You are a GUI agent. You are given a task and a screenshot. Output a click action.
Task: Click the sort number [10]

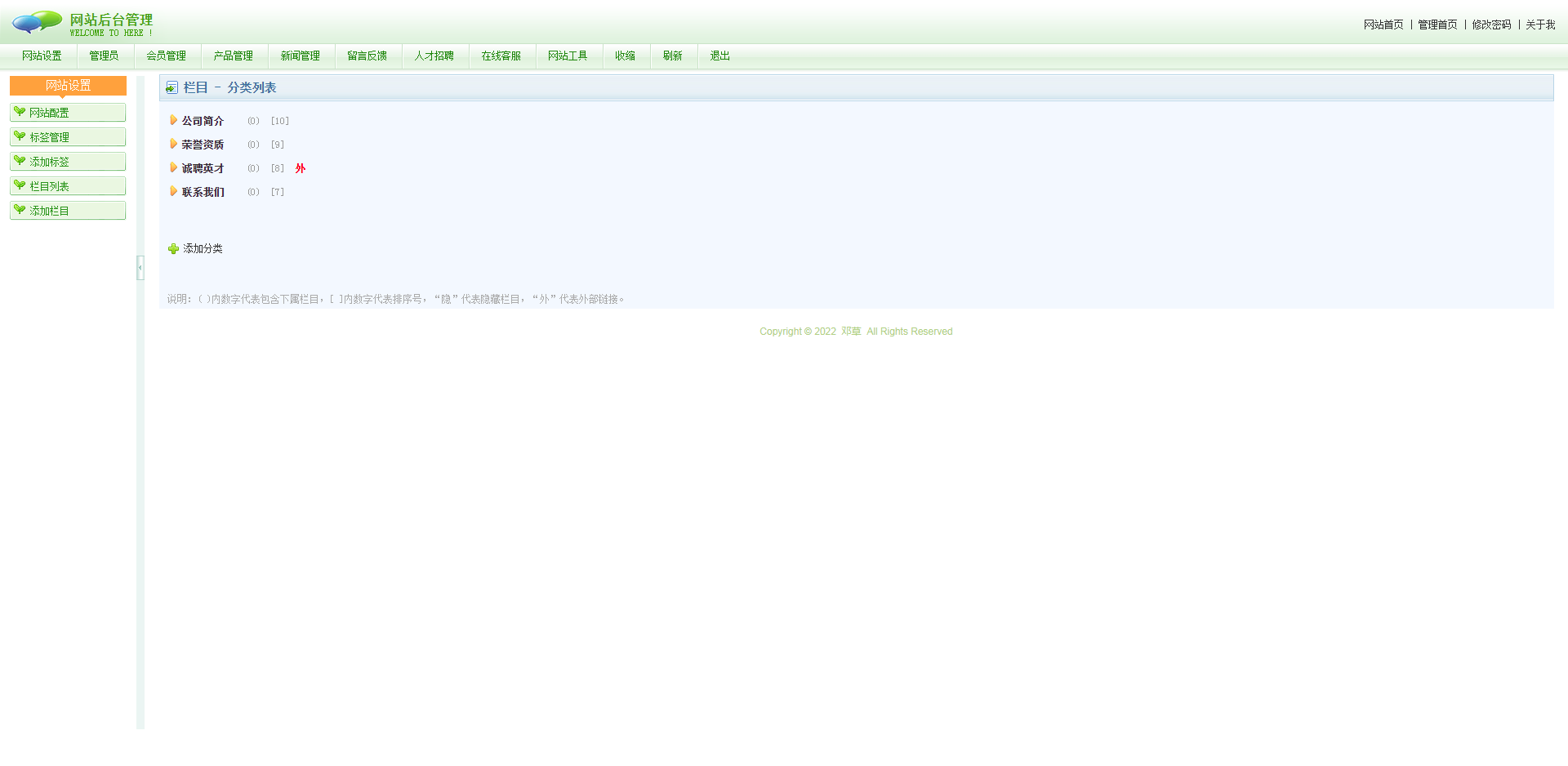tap(280, 121)
